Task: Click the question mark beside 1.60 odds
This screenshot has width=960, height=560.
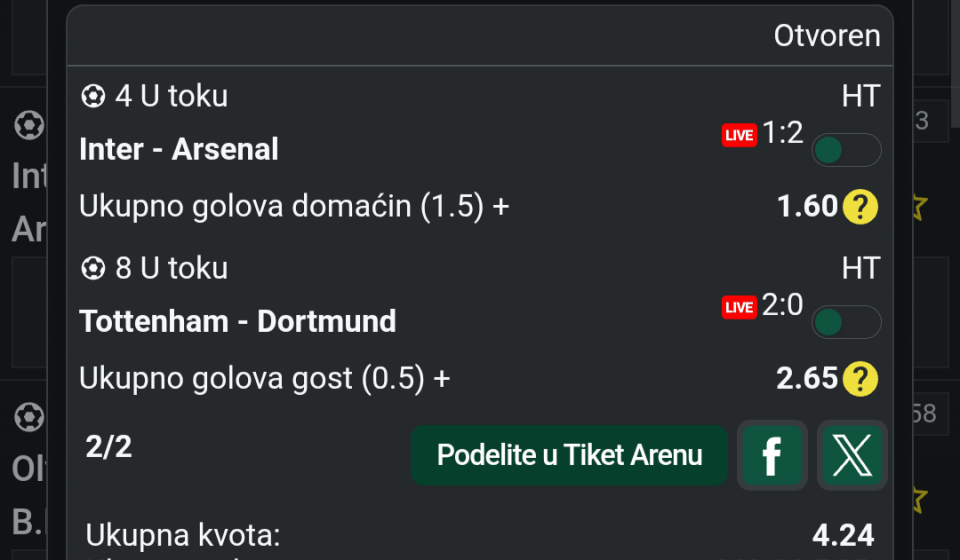Action: 860,207
